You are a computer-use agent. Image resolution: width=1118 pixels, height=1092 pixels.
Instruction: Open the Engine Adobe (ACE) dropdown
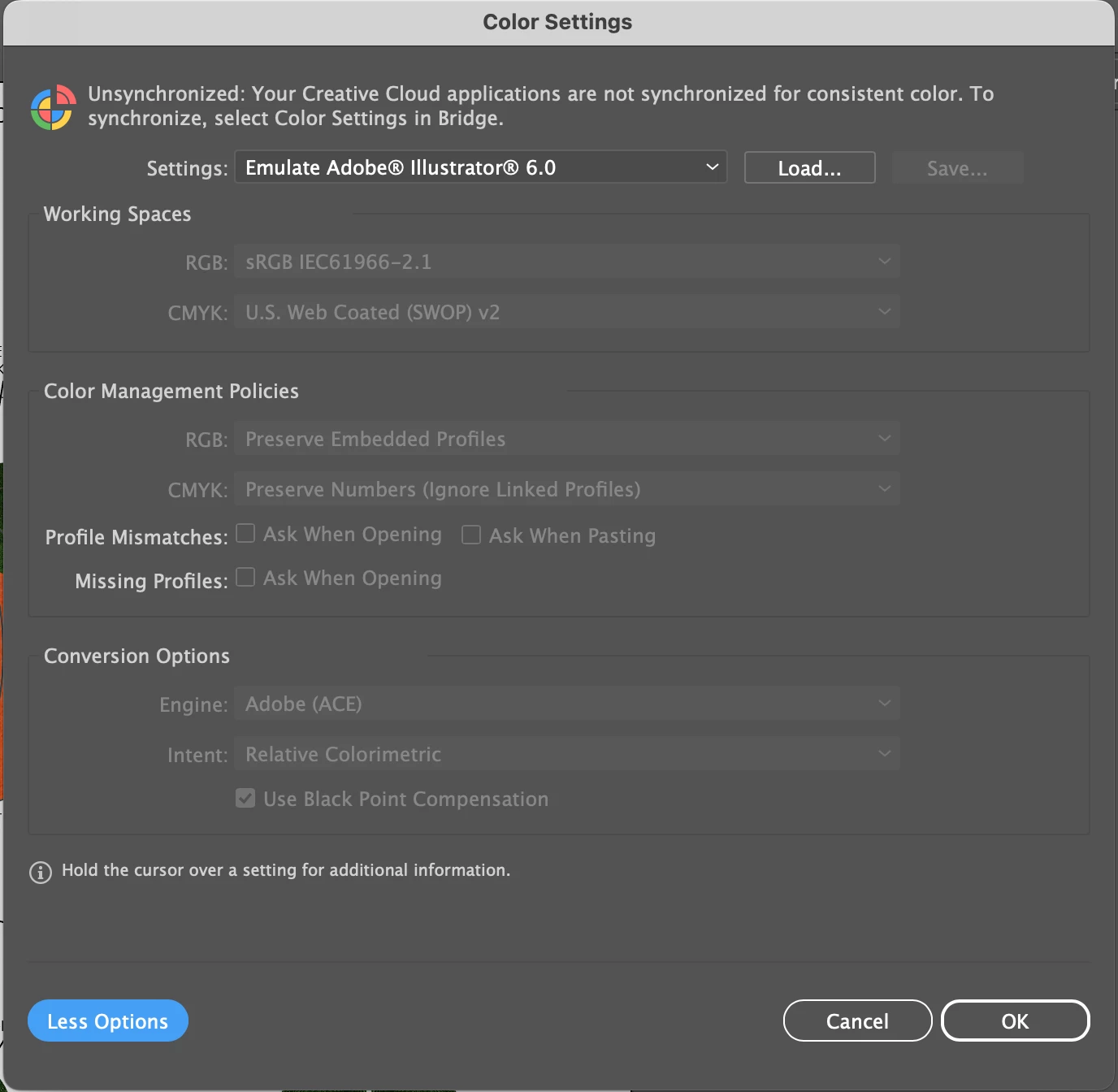click(567, 704)
